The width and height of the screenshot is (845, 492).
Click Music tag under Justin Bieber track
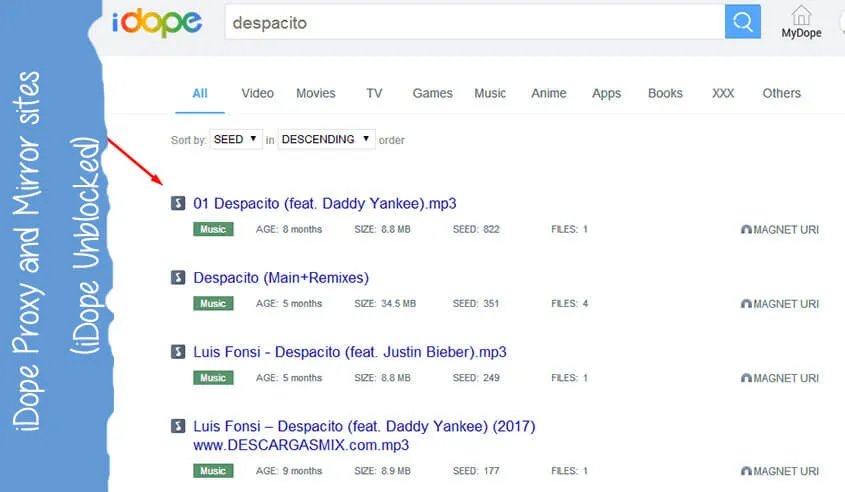click(213, 378)
